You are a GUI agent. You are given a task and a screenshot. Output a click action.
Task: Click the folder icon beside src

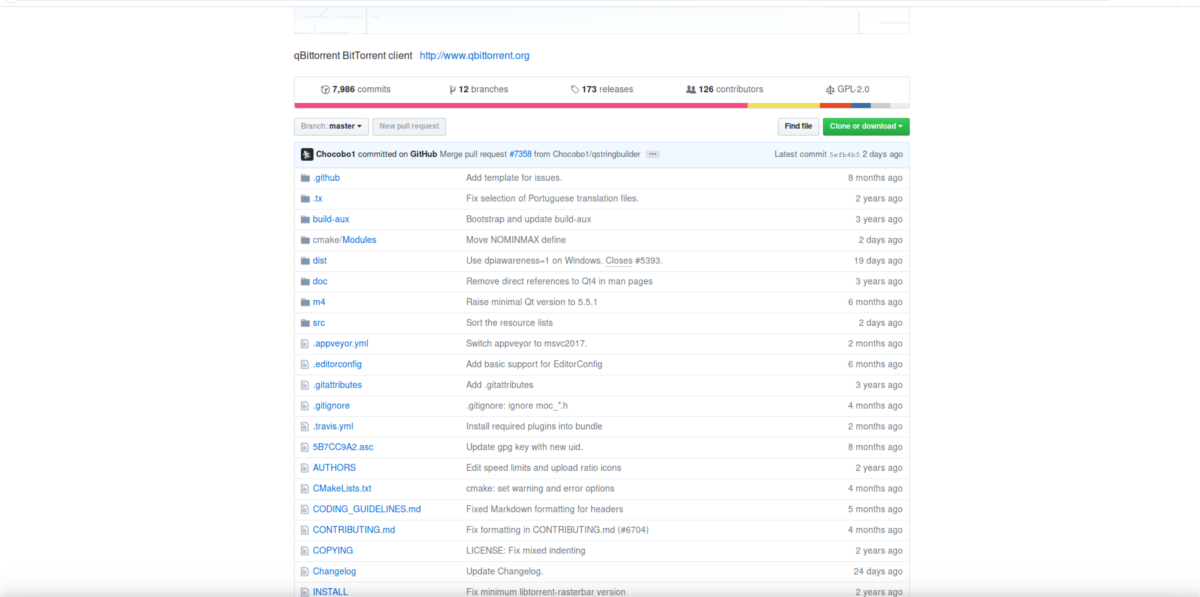(305, 323)
